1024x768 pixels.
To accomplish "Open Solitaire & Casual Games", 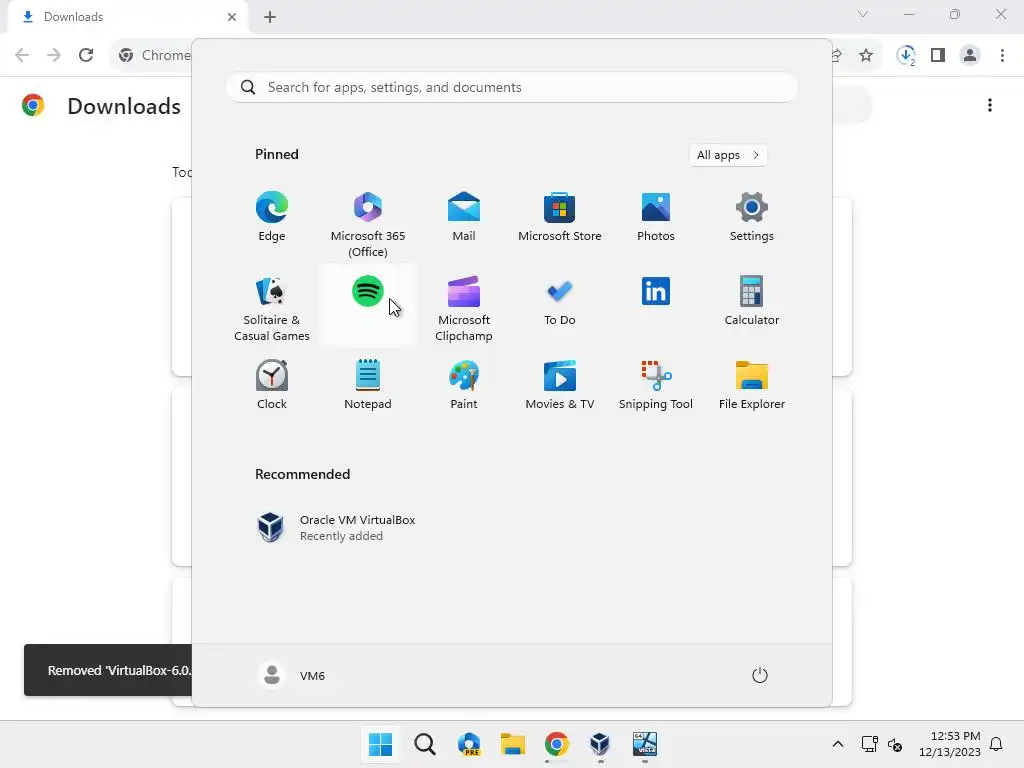I will [272, 307].
